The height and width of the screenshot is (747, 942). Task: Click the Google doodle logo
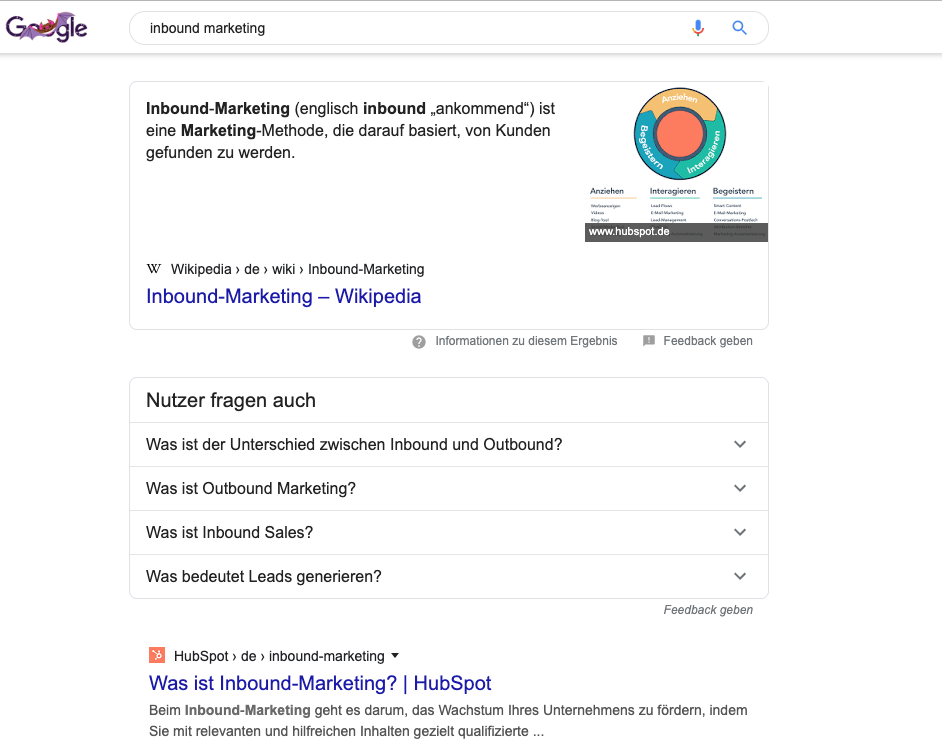pos(46,28)
